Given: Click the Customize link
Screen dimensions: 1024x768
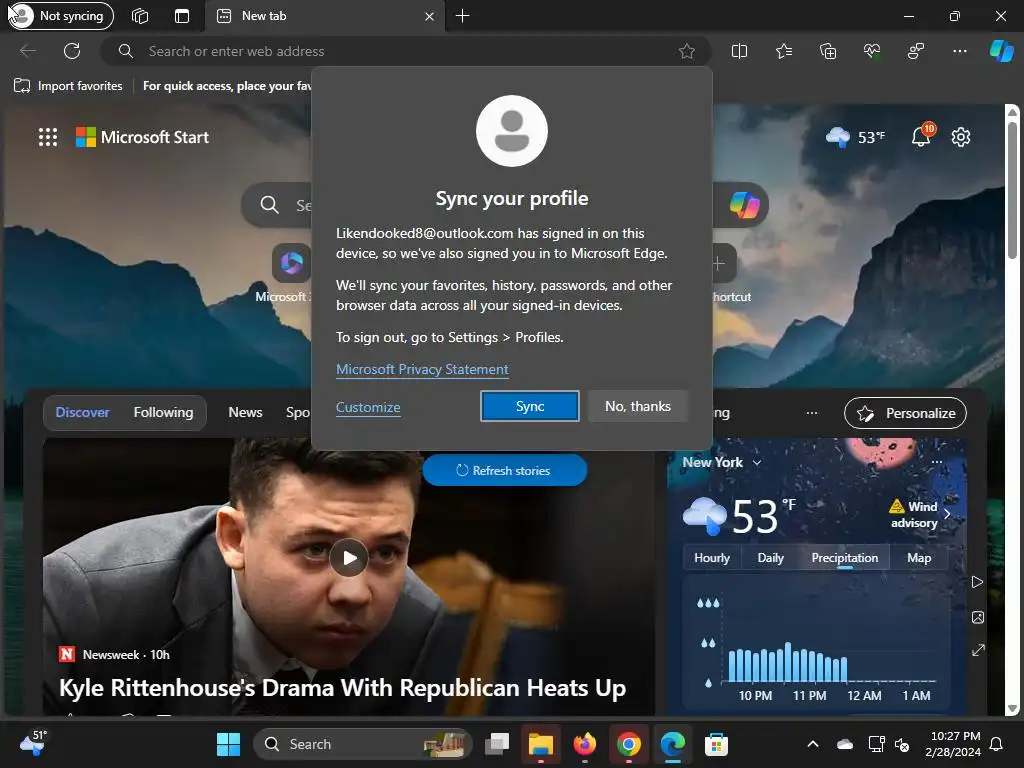Looking at the screenshot, I should [368, 408].
